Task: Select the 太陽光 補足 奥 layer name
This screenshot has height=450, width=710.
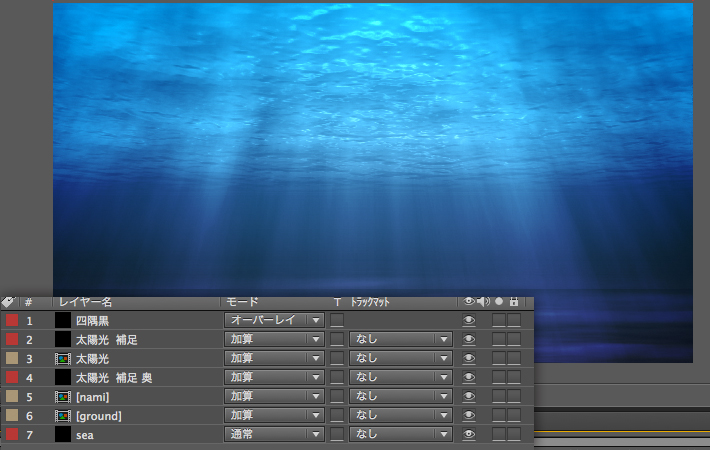Action: pyautogui.click(x=115, y=377)
